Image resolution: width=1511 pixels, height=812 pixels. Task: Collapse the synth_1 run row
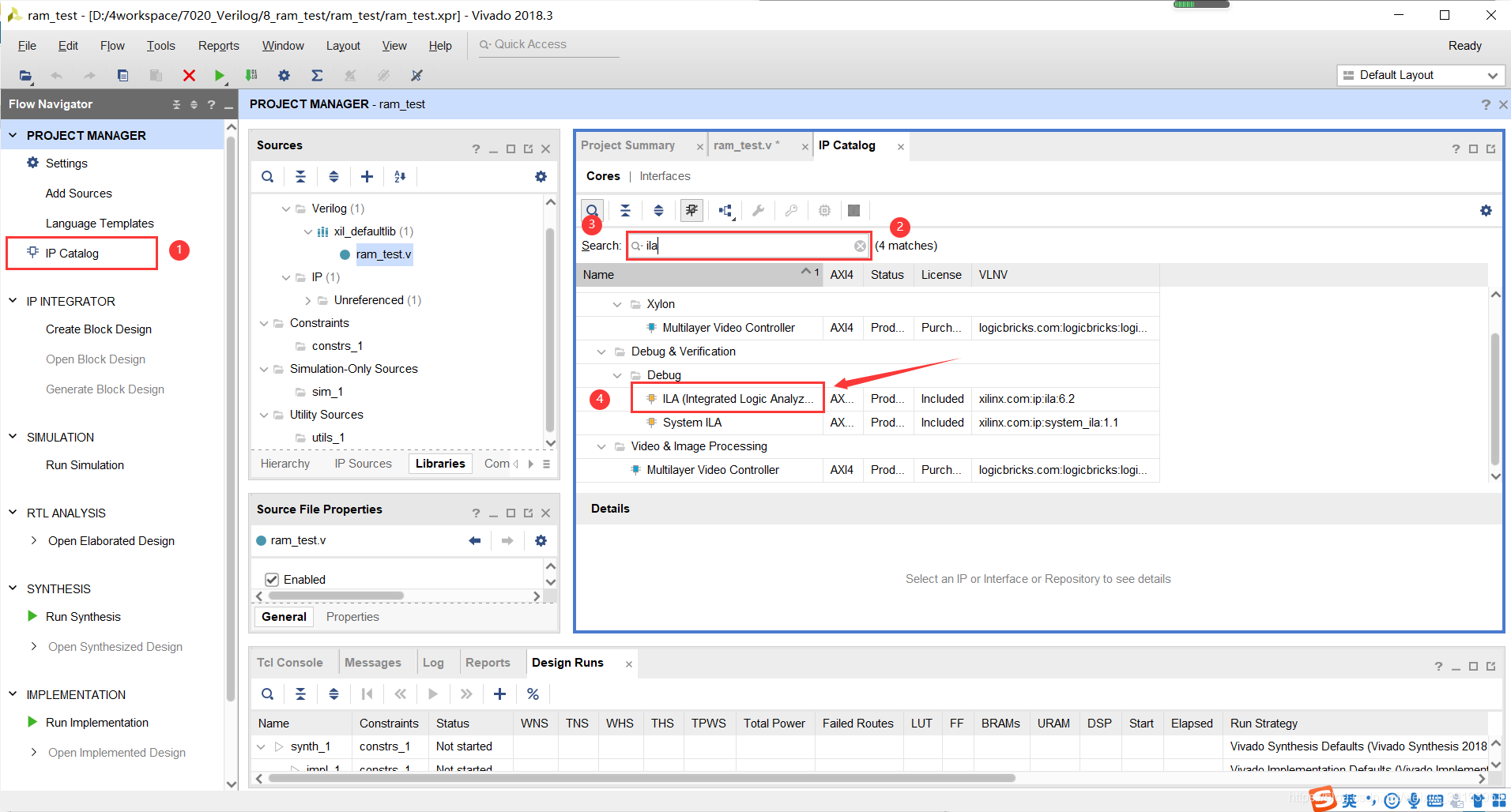(262, 747)
